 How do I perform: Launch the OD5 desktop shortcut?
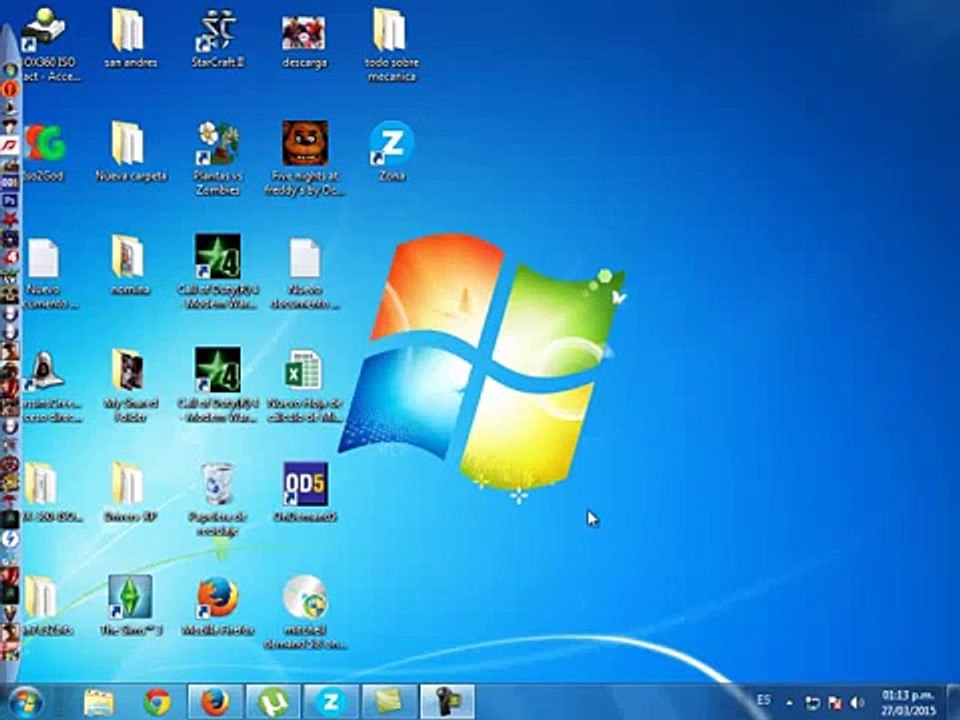(305, 492)
